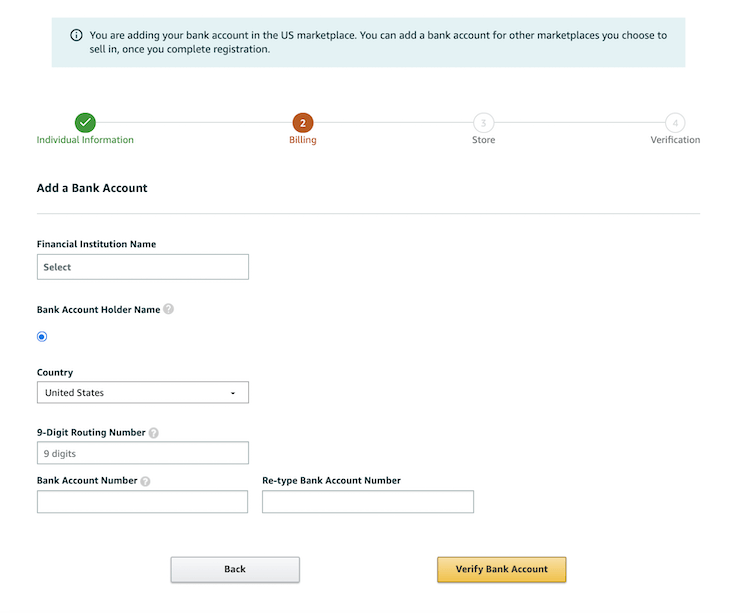Click the Verify Bank Account button

pyautogui.click(x=501, y=569)
